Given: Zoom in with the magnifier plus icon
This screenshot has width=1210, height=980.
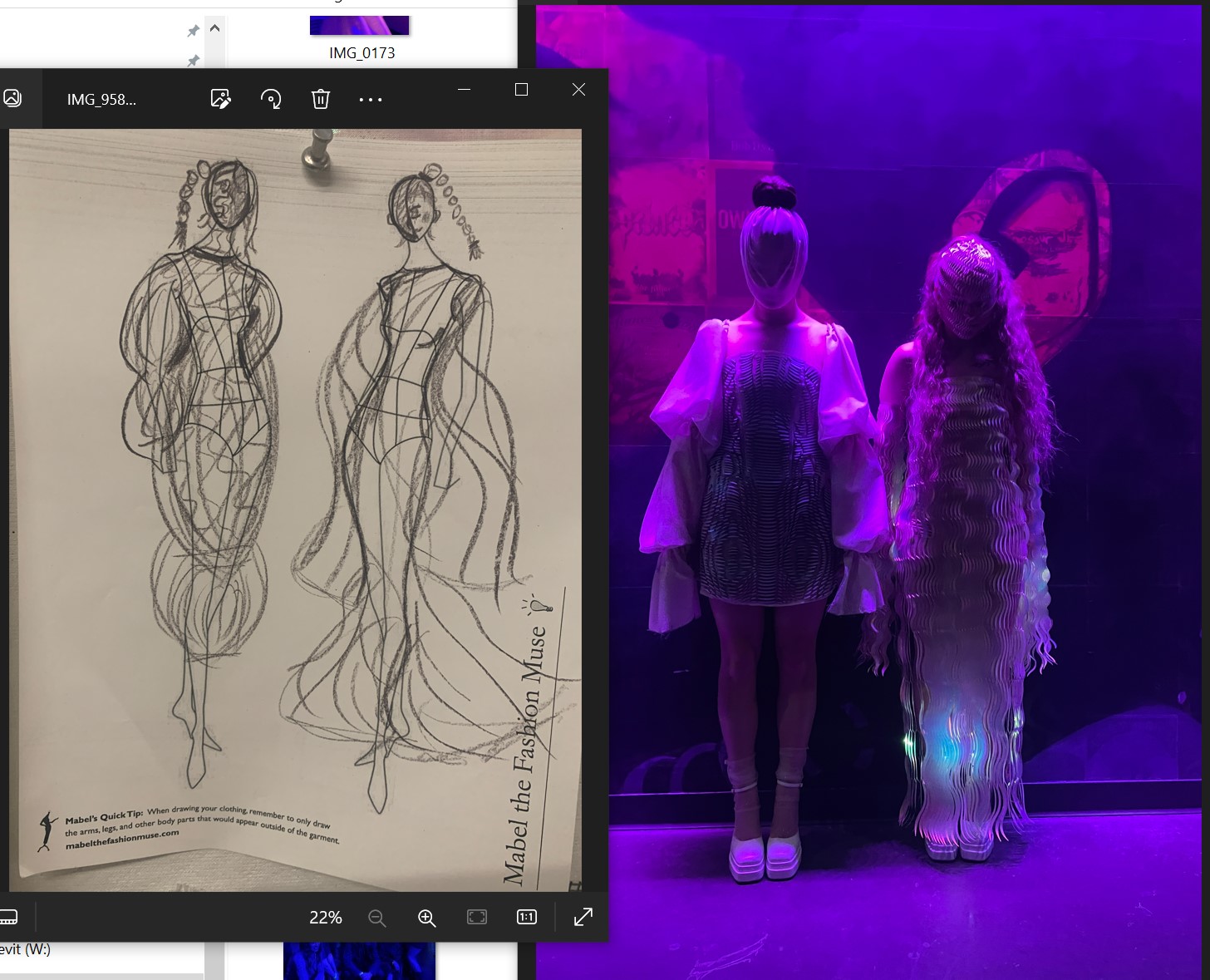Looking at the screenshot, I should pos(426,918).
